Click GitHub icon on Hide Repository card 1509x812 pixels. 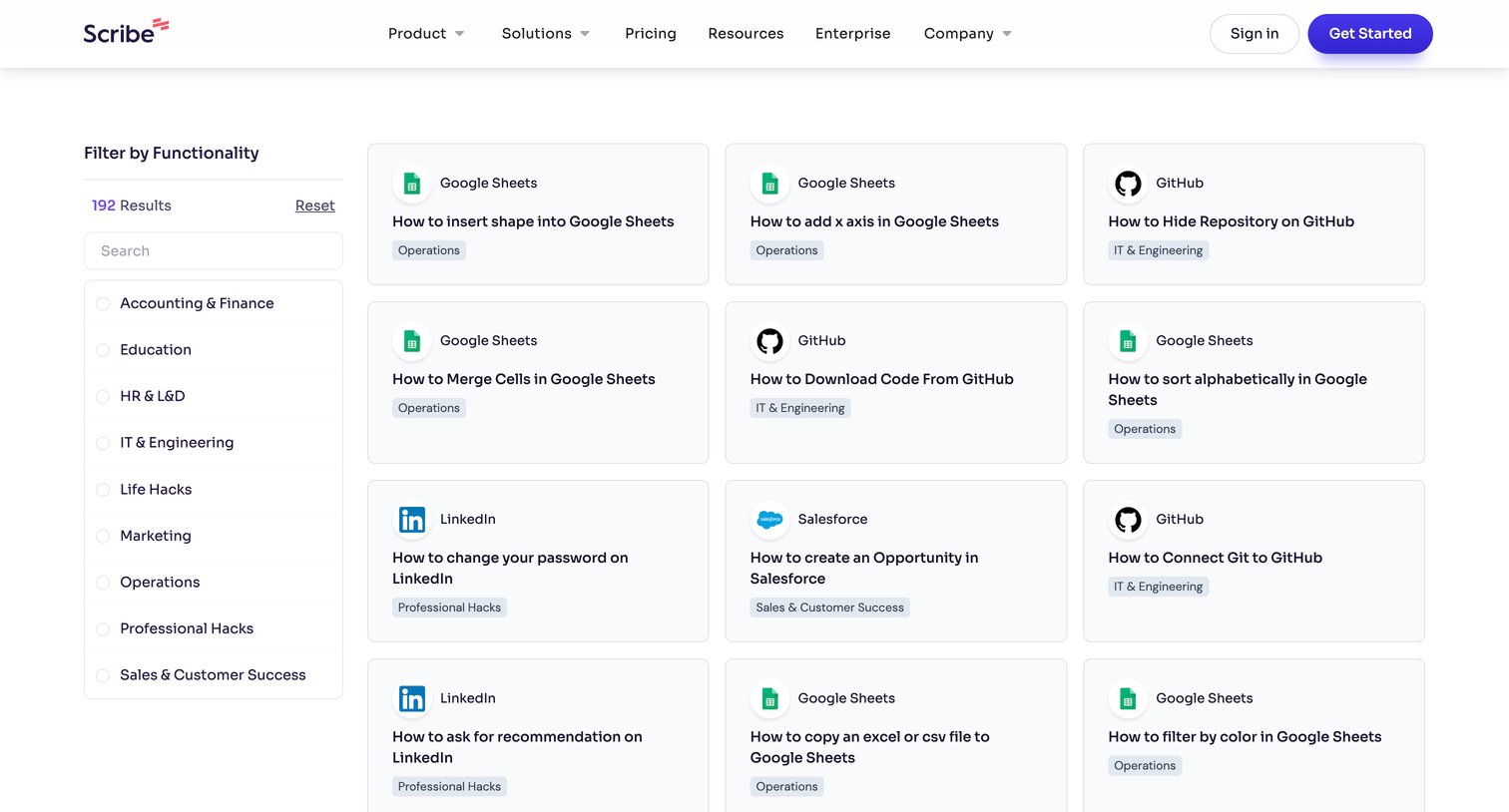[x=1128, y=184]
